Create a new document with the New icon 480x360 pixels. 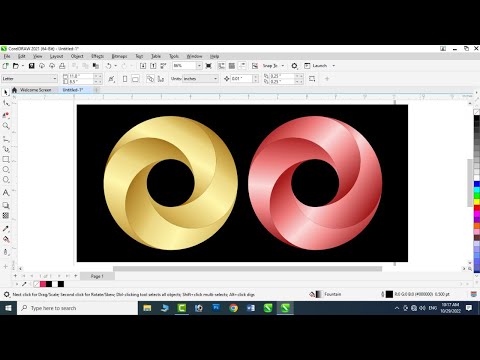pos(6,66)
